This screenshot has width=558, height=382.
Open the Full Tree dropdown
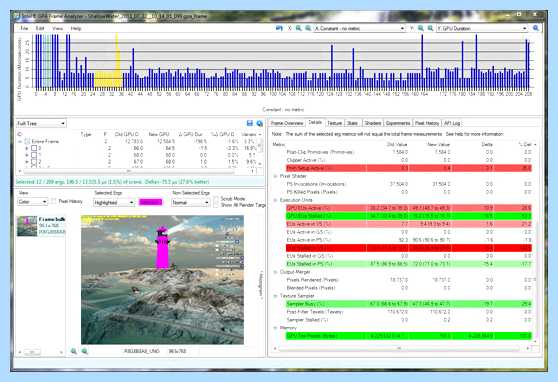[x=41, y=123]
